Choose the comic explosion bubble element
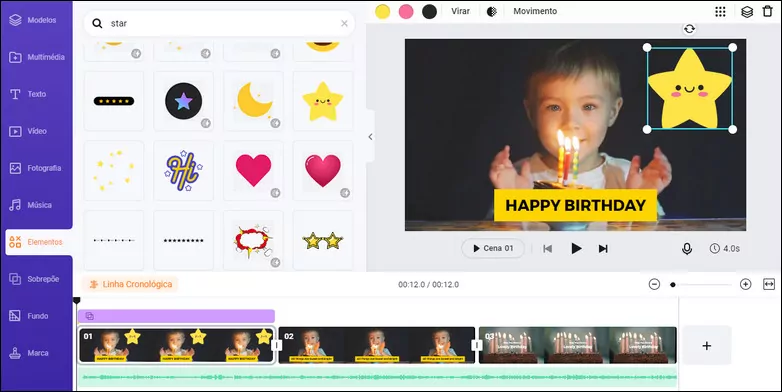This screenshot has width=782, height=392. 253,240
